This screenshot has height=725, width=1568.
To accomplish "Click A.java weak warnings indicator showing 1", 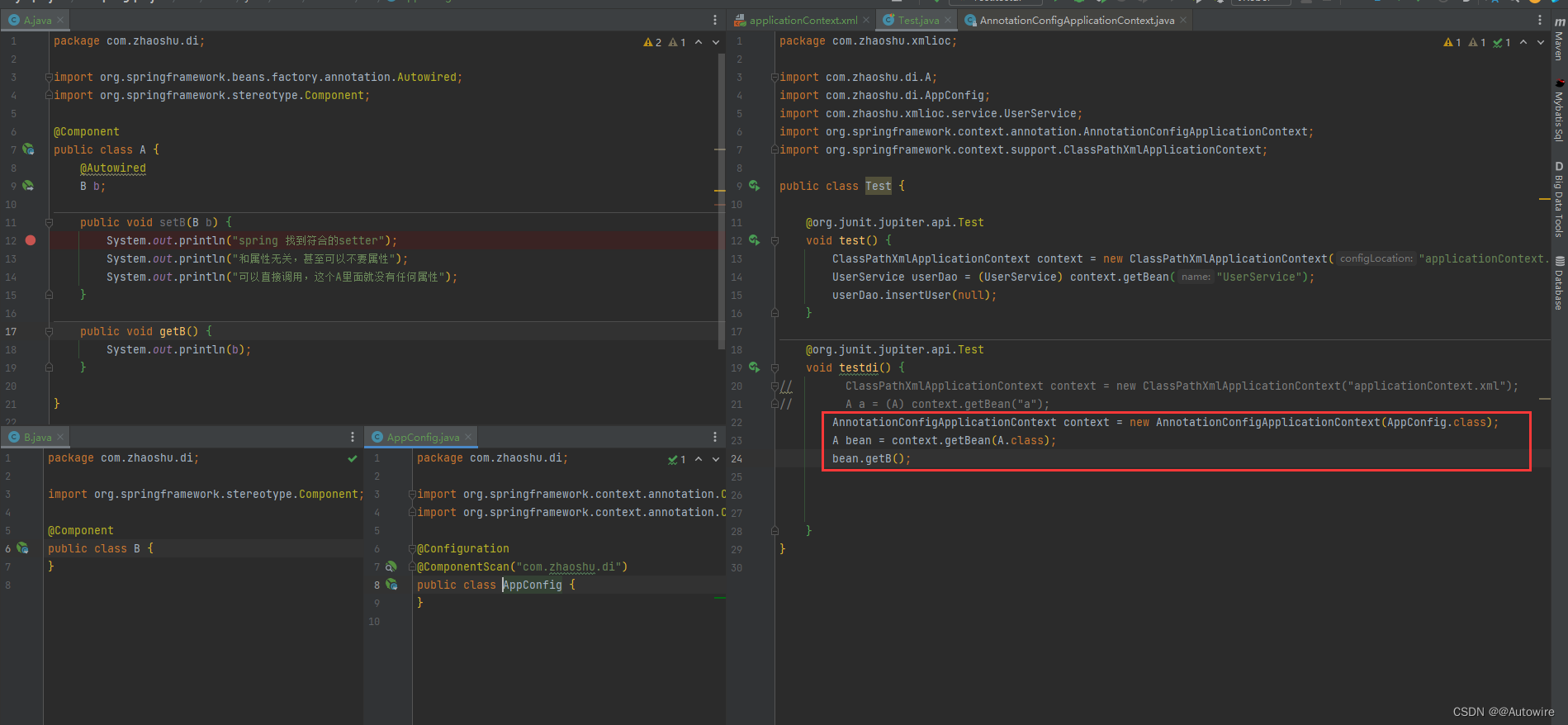I will (677, 42).
